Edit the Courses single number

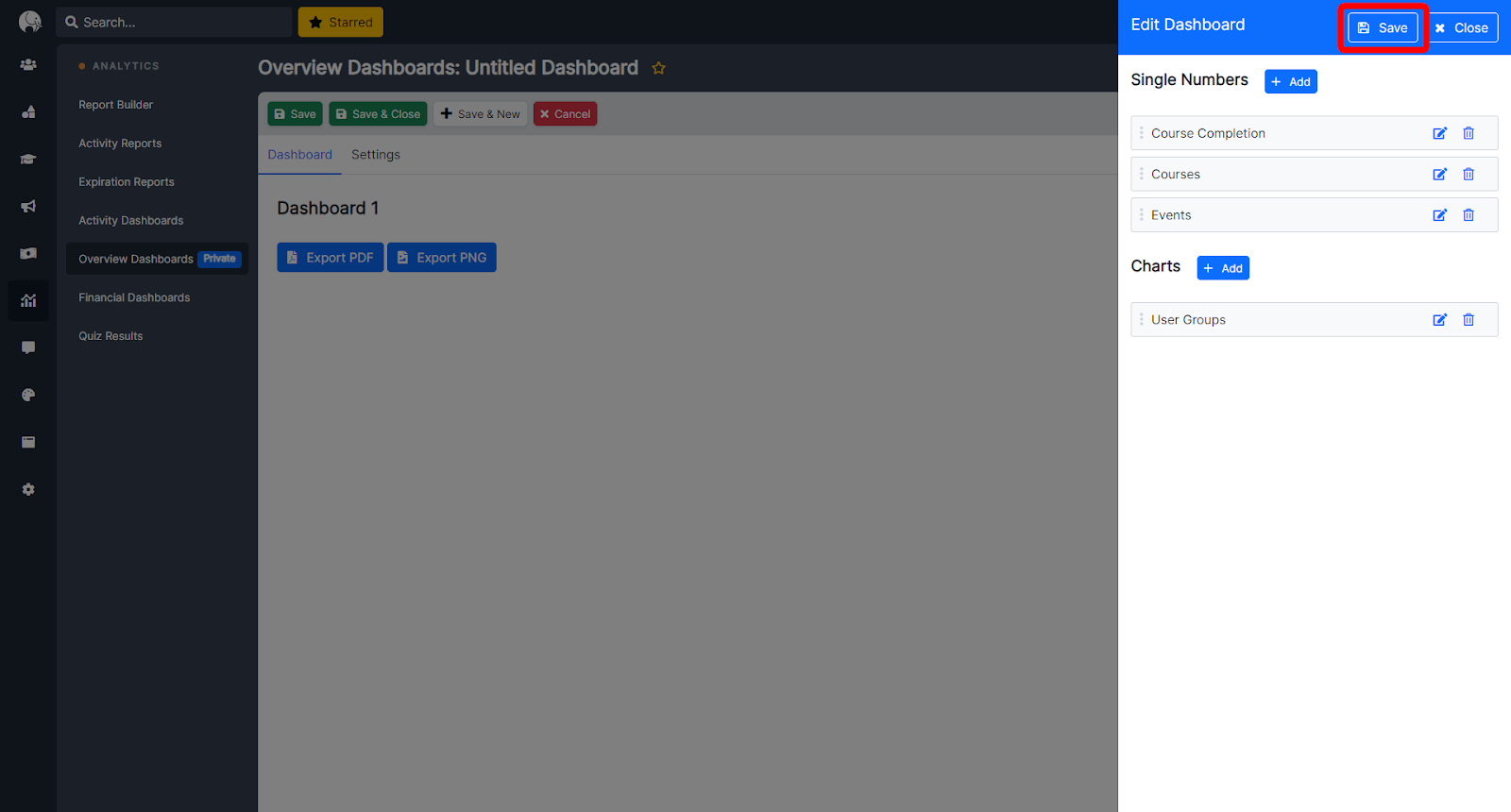coord(1439,174)
